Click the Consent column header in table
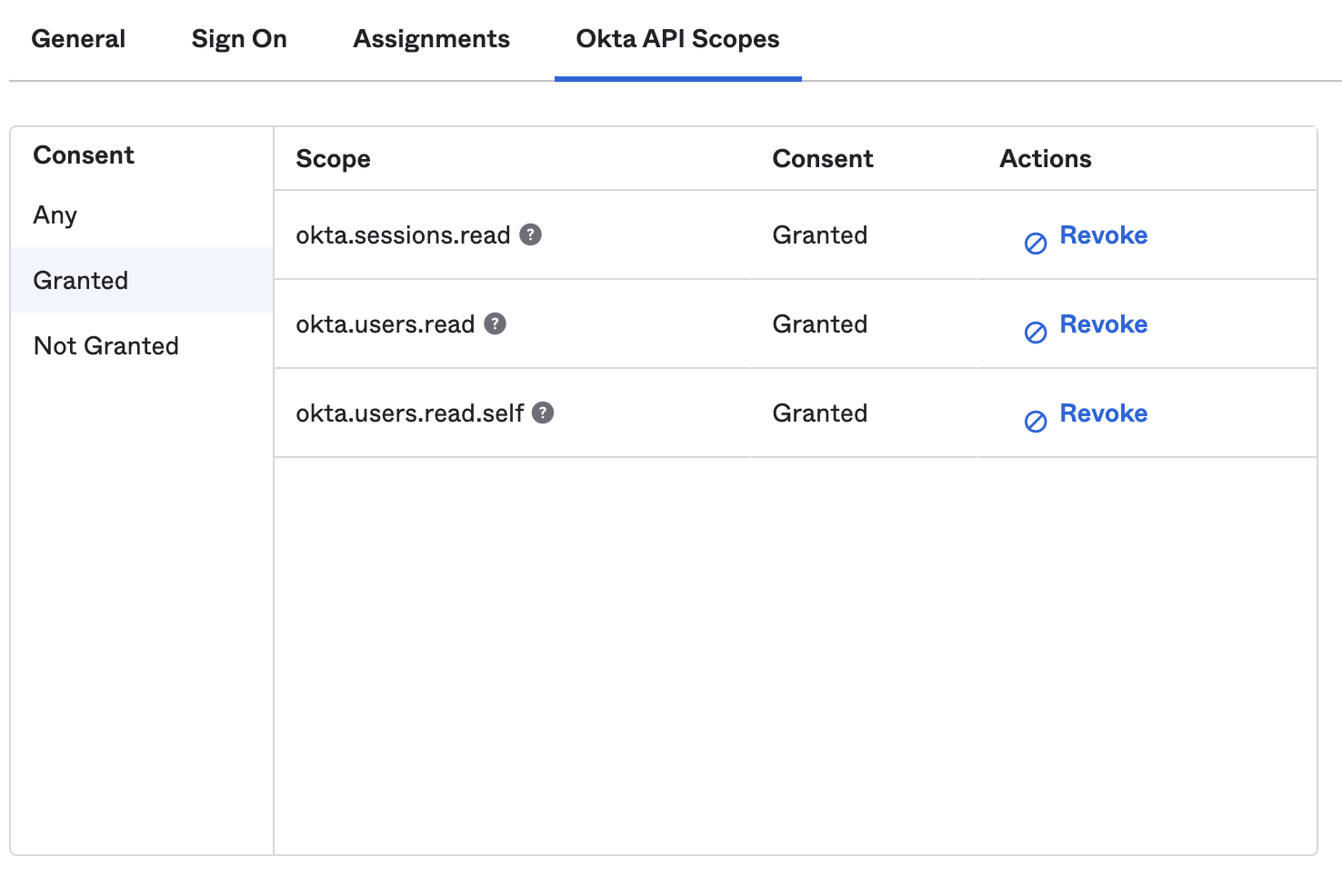 [x=823, y=159]
